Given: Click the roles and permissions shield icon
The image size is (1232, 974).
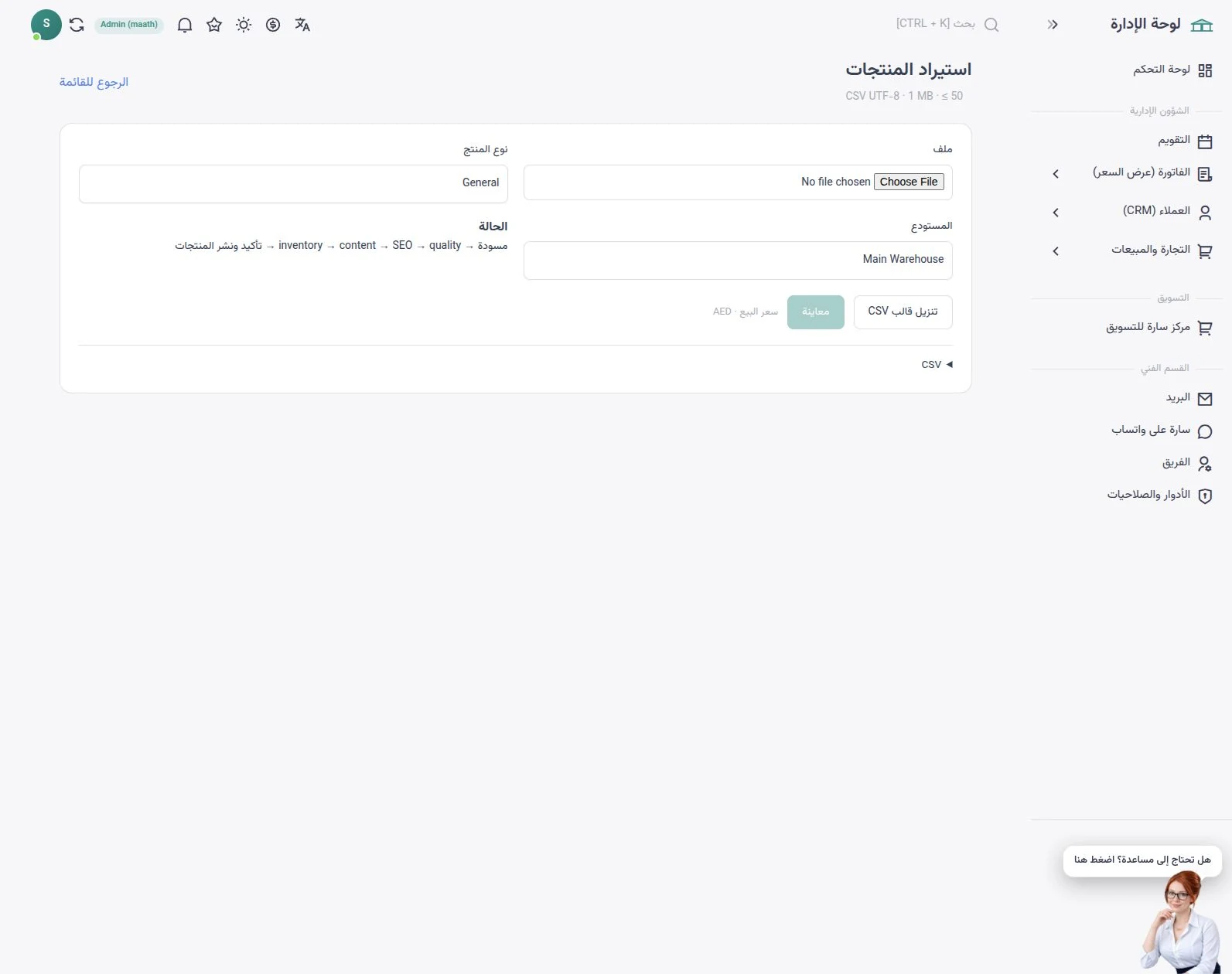Looking at the screenshot, I should tap(1205, 496).
